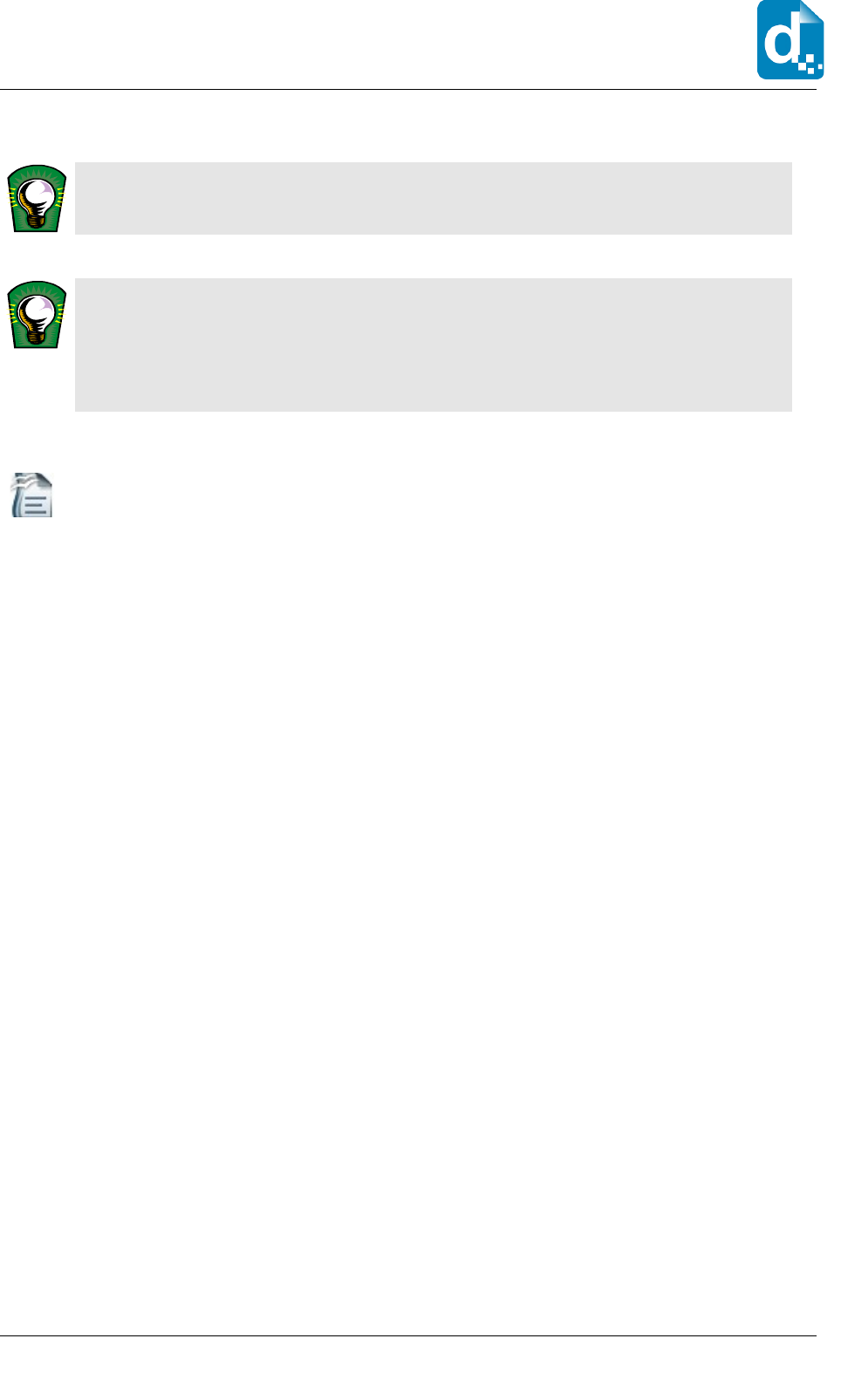Click inside the first grey tip box
Viewport: 841px width, 1400px height.
pos(433,198)
